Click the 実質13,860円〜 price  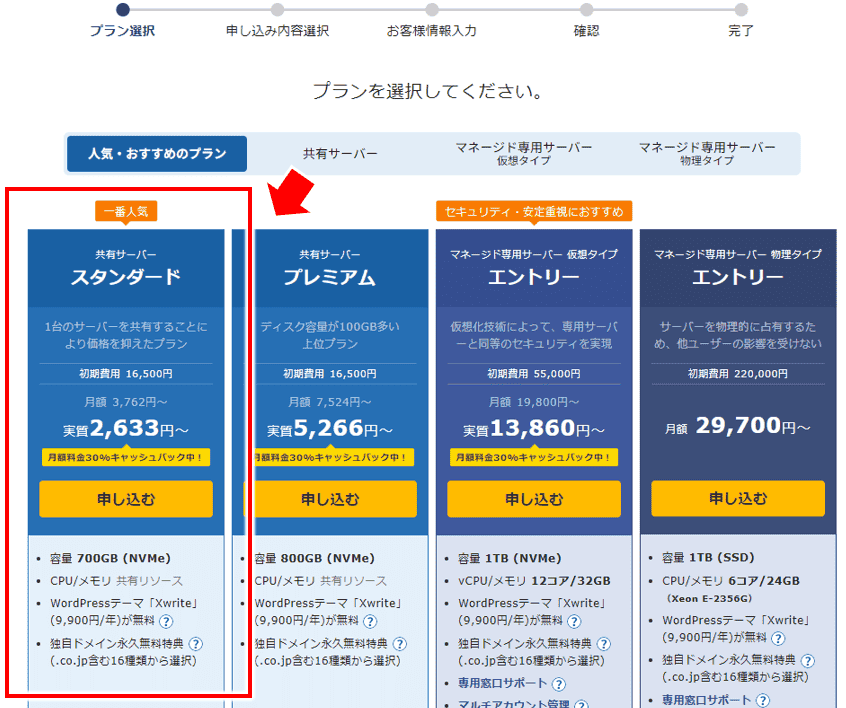(x=534, y=428)
